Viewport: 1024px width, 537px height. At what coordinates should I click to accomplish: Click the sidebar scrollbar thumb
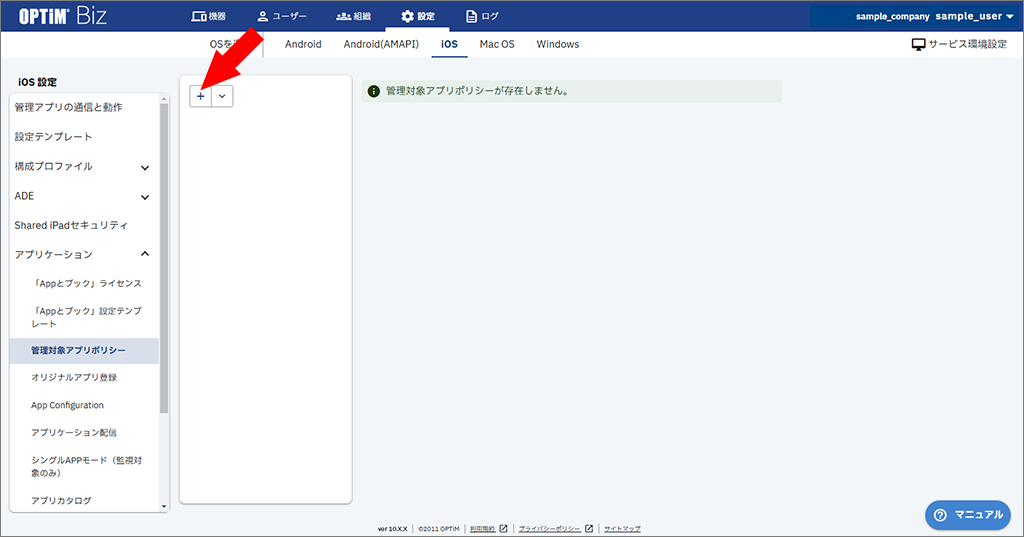[x=164, y=258]
